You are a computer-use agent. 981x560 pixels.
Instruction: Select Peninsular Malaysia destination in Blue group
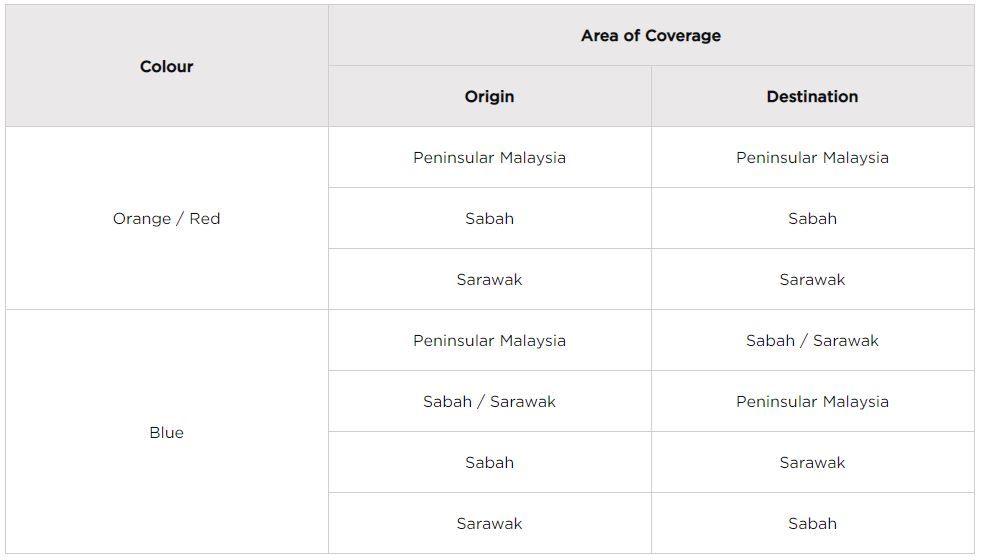[812, 402]
